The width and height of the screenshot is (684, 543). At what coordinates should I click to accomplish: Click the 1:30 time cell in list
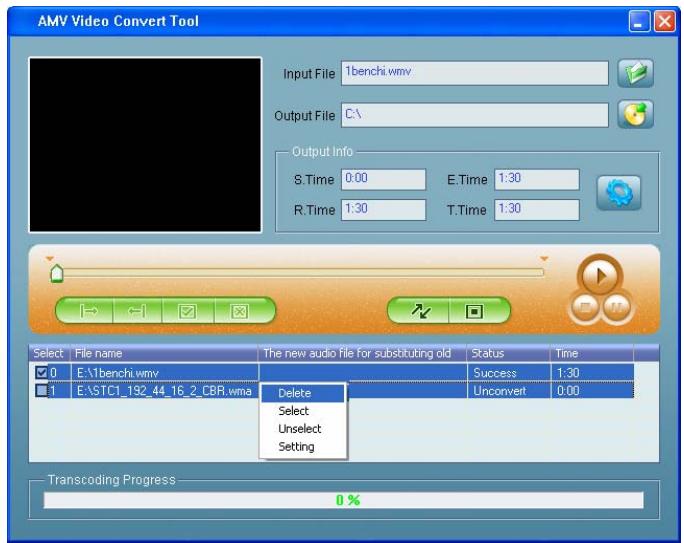592,372
